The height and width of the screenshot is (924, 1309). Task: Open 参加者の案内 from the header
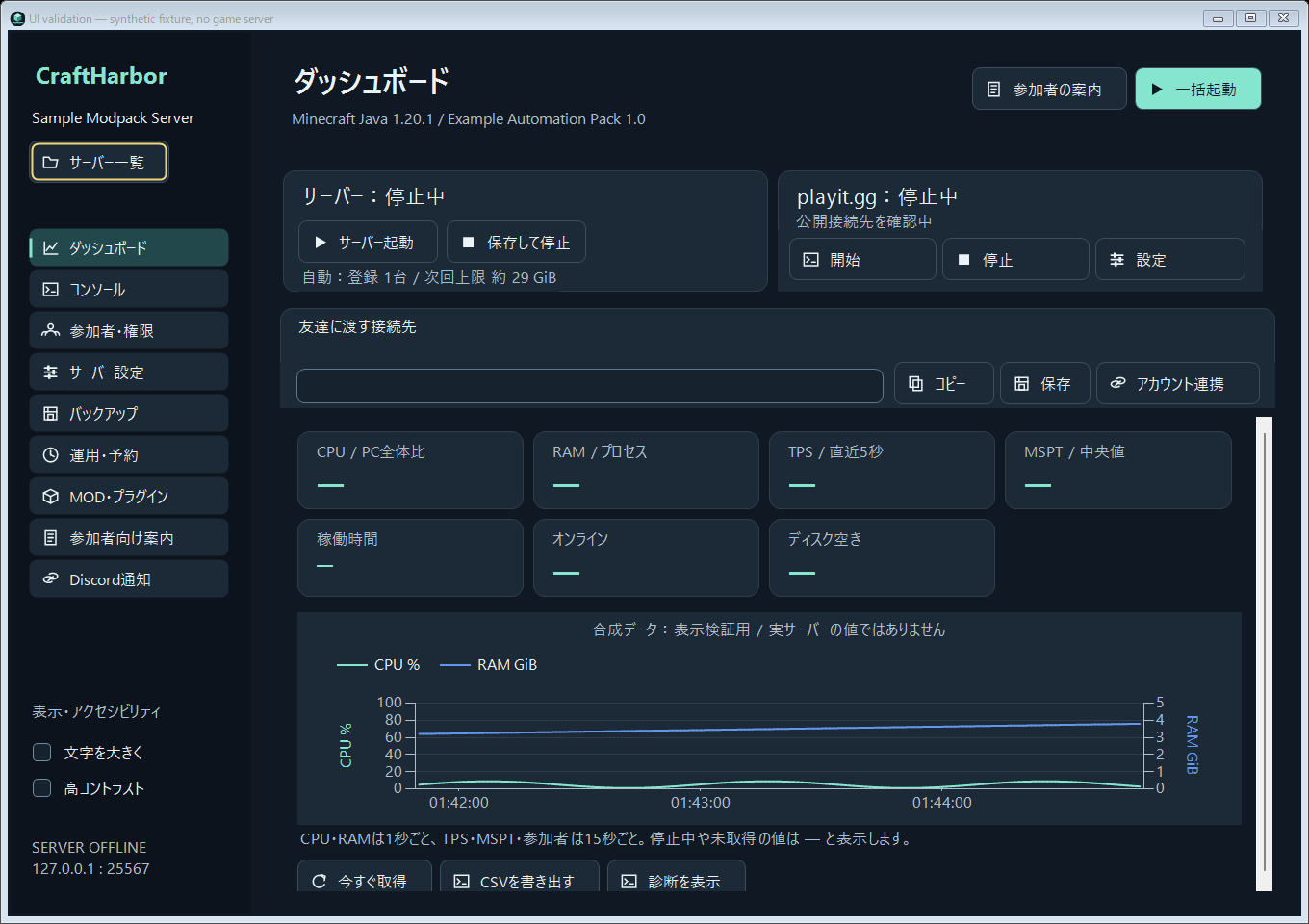1049,89
